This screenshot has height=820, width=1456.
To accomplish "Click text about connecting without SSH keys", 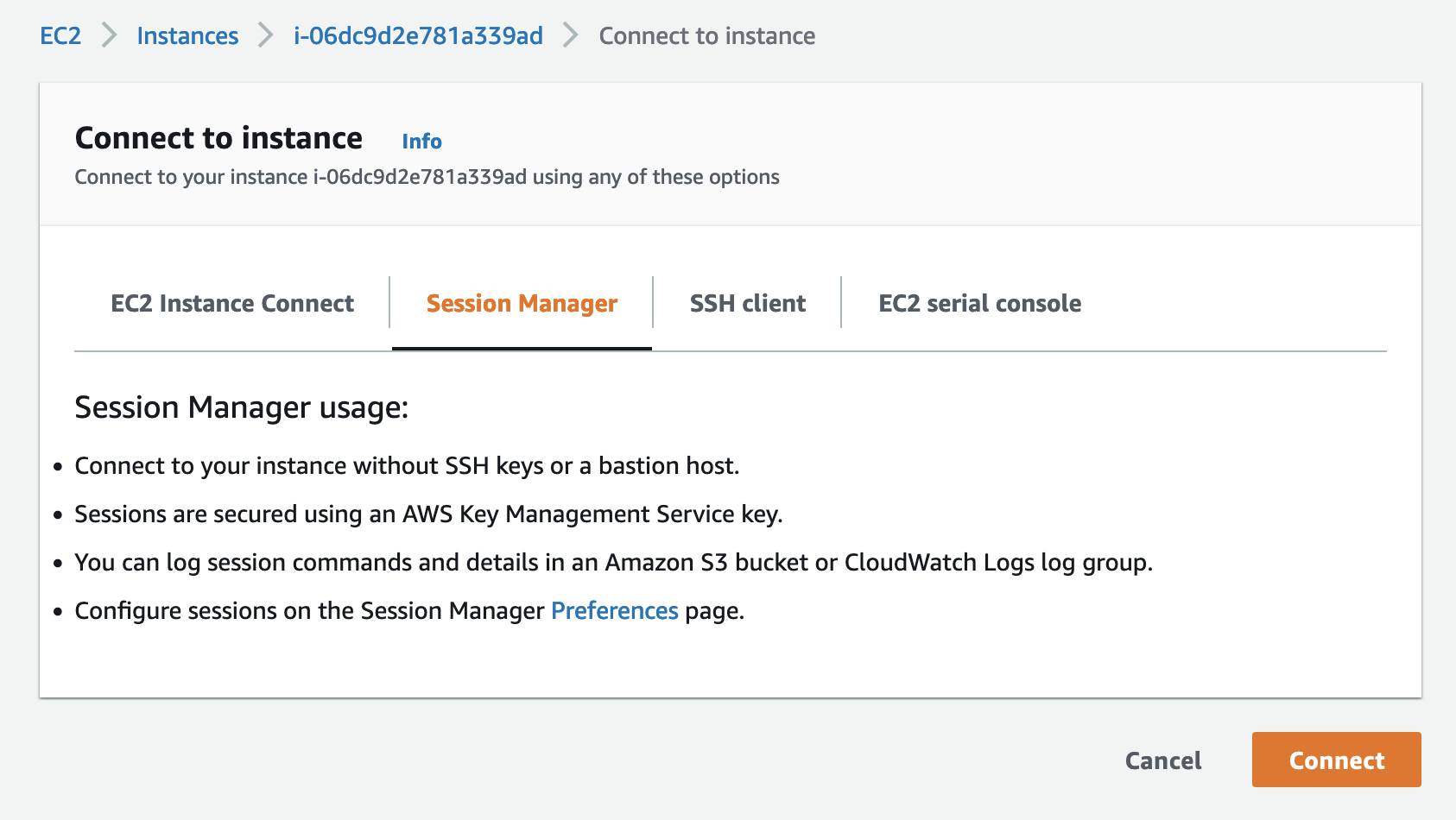I will click(407, 466).
